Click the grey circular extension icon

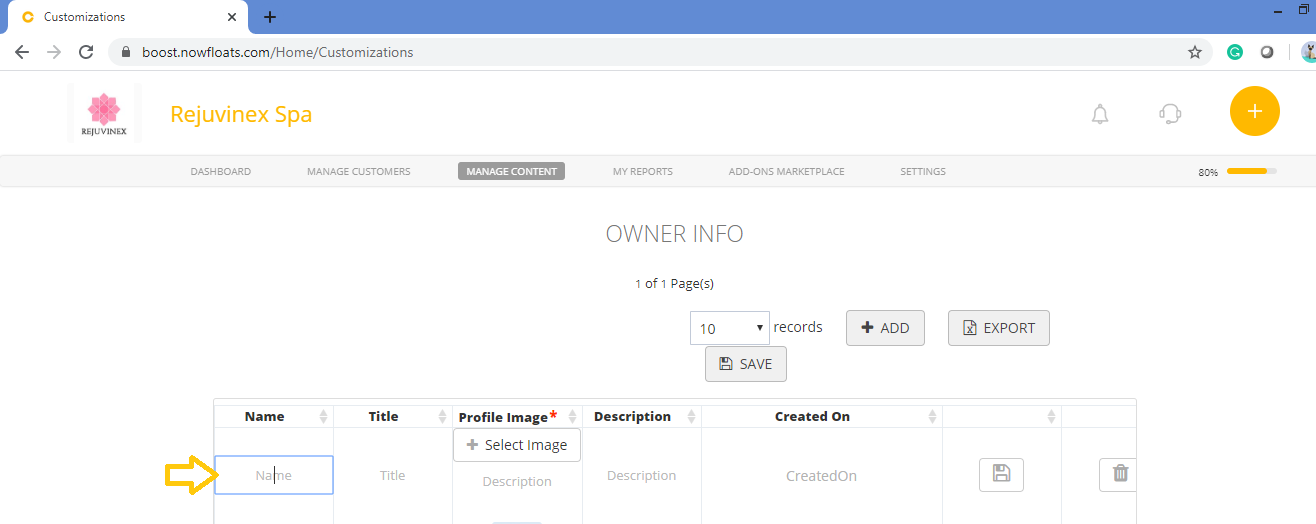pyautogui.click(x=1267, y=52)
